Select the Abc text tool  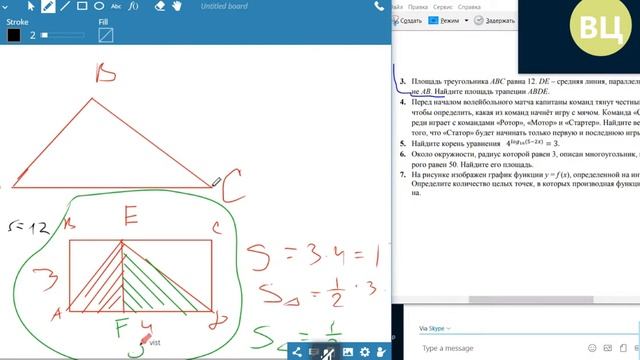[116, 7]
